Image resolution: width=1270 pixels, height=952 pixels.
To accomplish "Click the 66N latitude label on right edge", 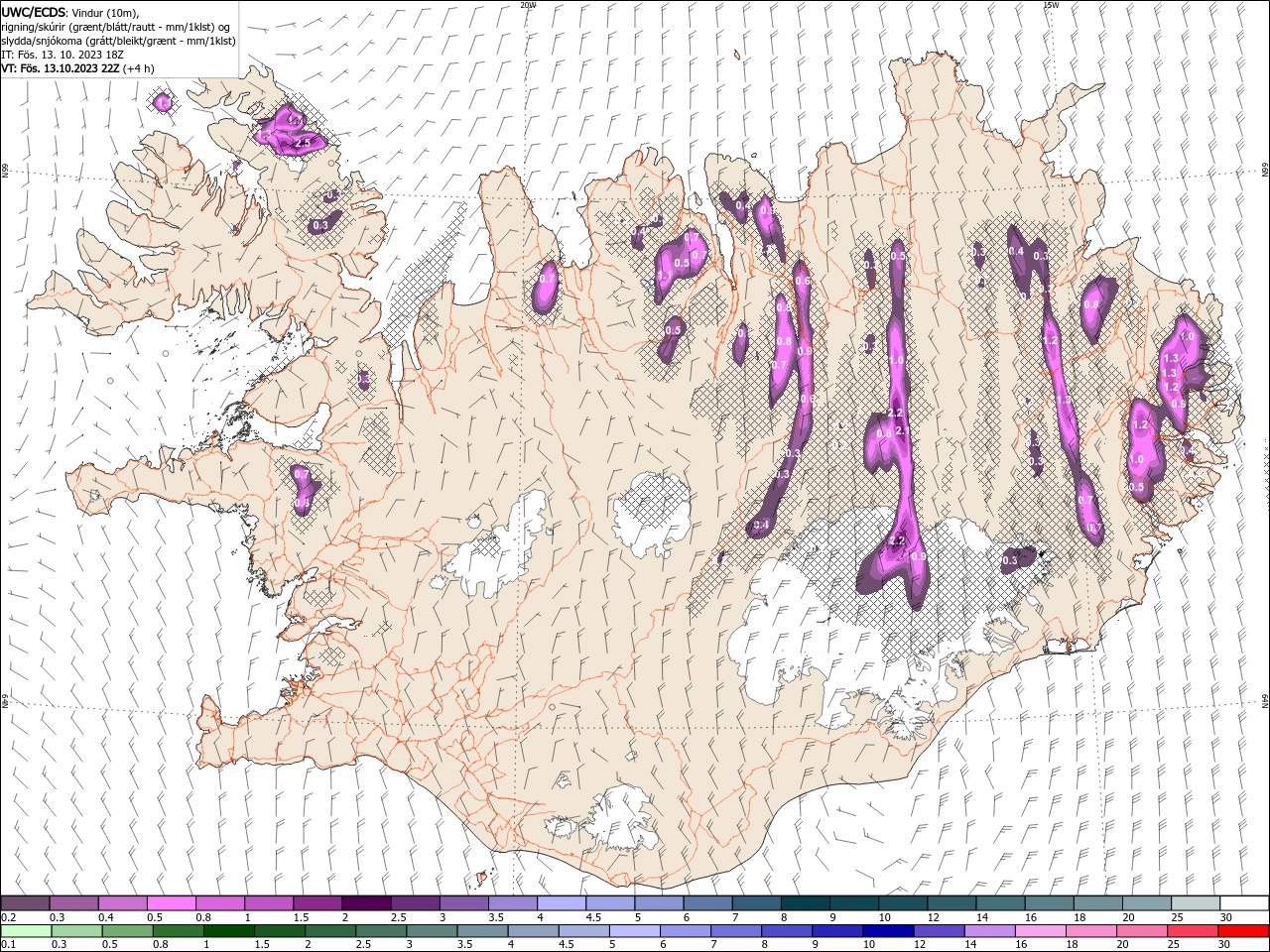I will [1265, 172].
